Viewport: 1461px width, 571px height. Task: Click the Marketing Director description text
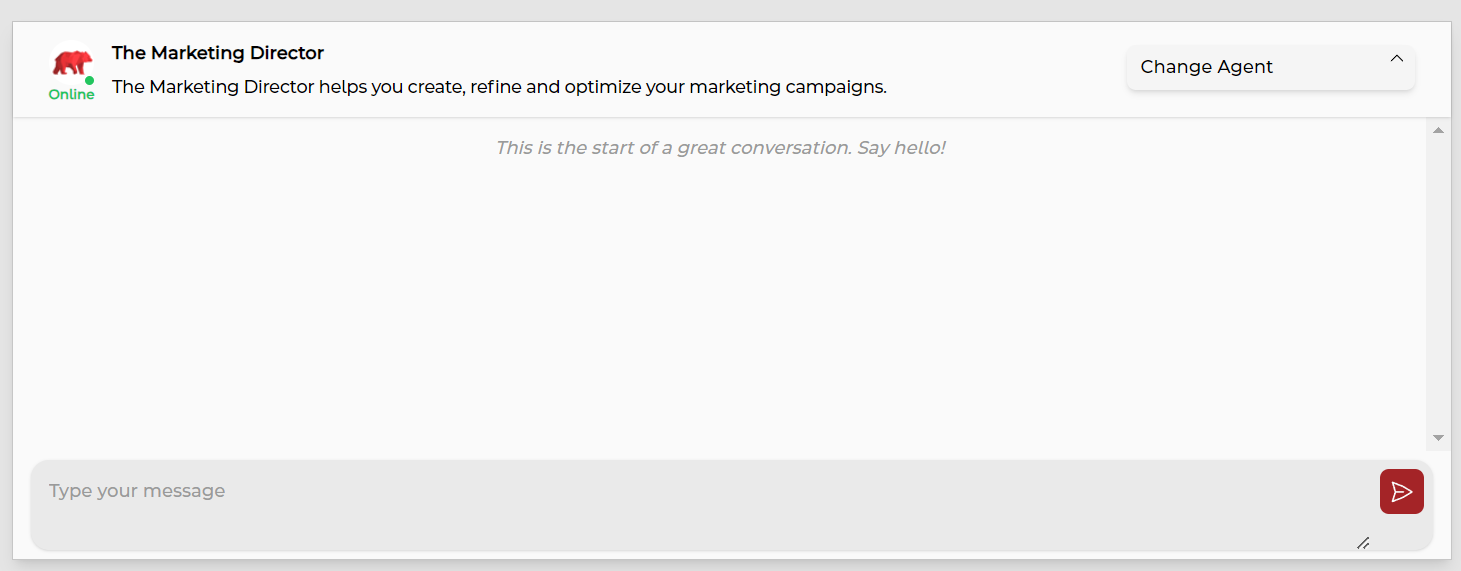(x=499, y=87)
